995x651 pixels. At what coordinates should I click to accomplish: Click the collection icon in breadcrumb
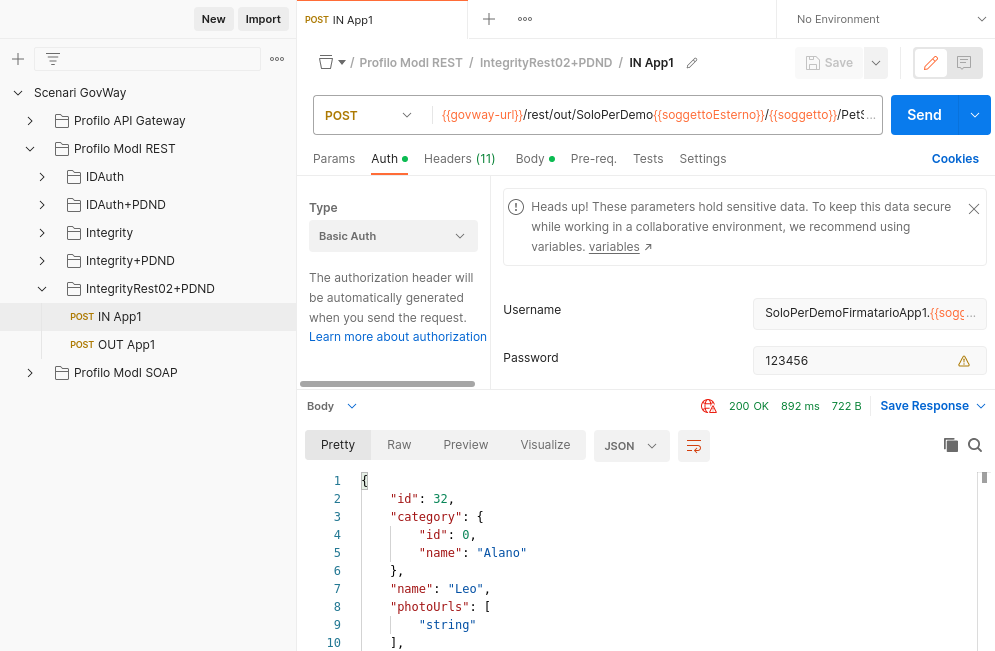pyautogui.click(x=326, y=62)
